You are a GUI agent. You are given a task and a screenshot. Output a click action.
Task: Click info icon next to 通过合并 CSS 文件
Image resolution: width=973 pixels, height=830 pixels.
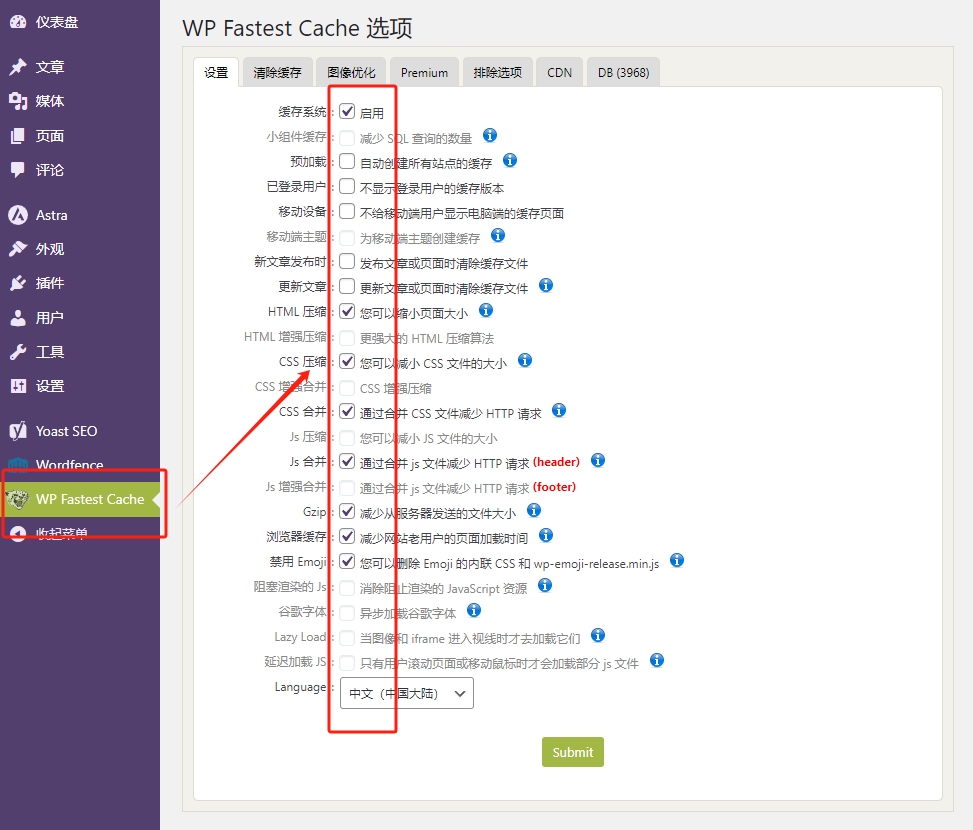pyautogui.click(x=558, y=410)
